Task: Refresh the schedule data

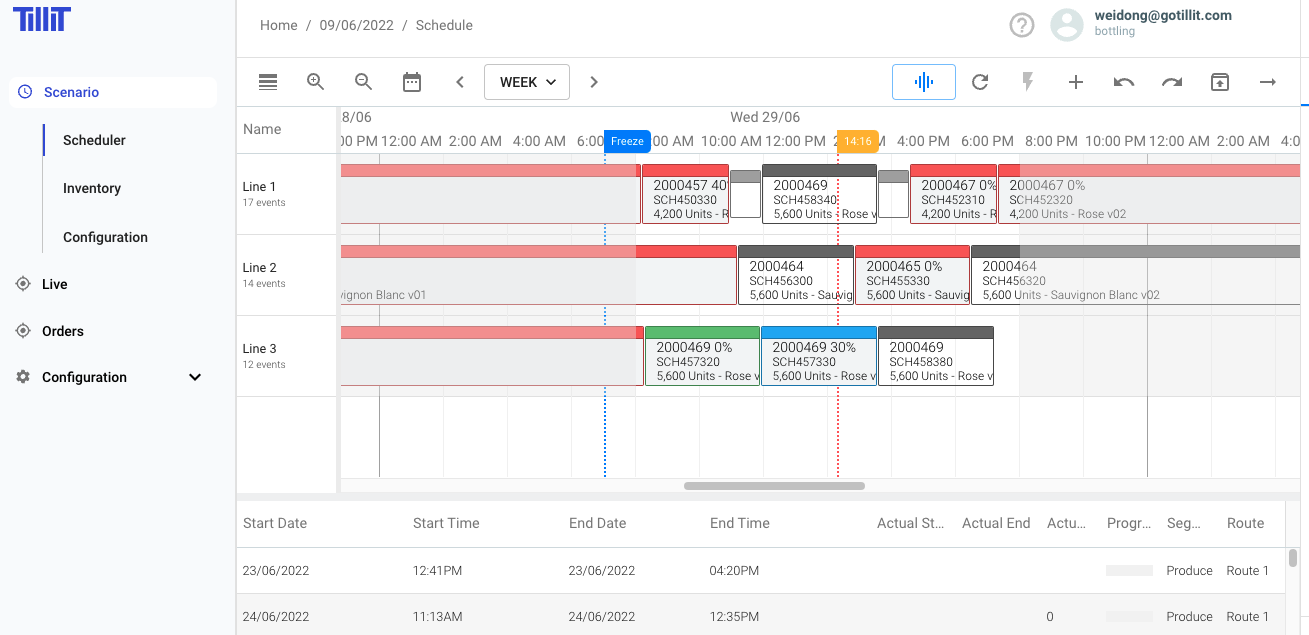Action: (x=980, y=82)
